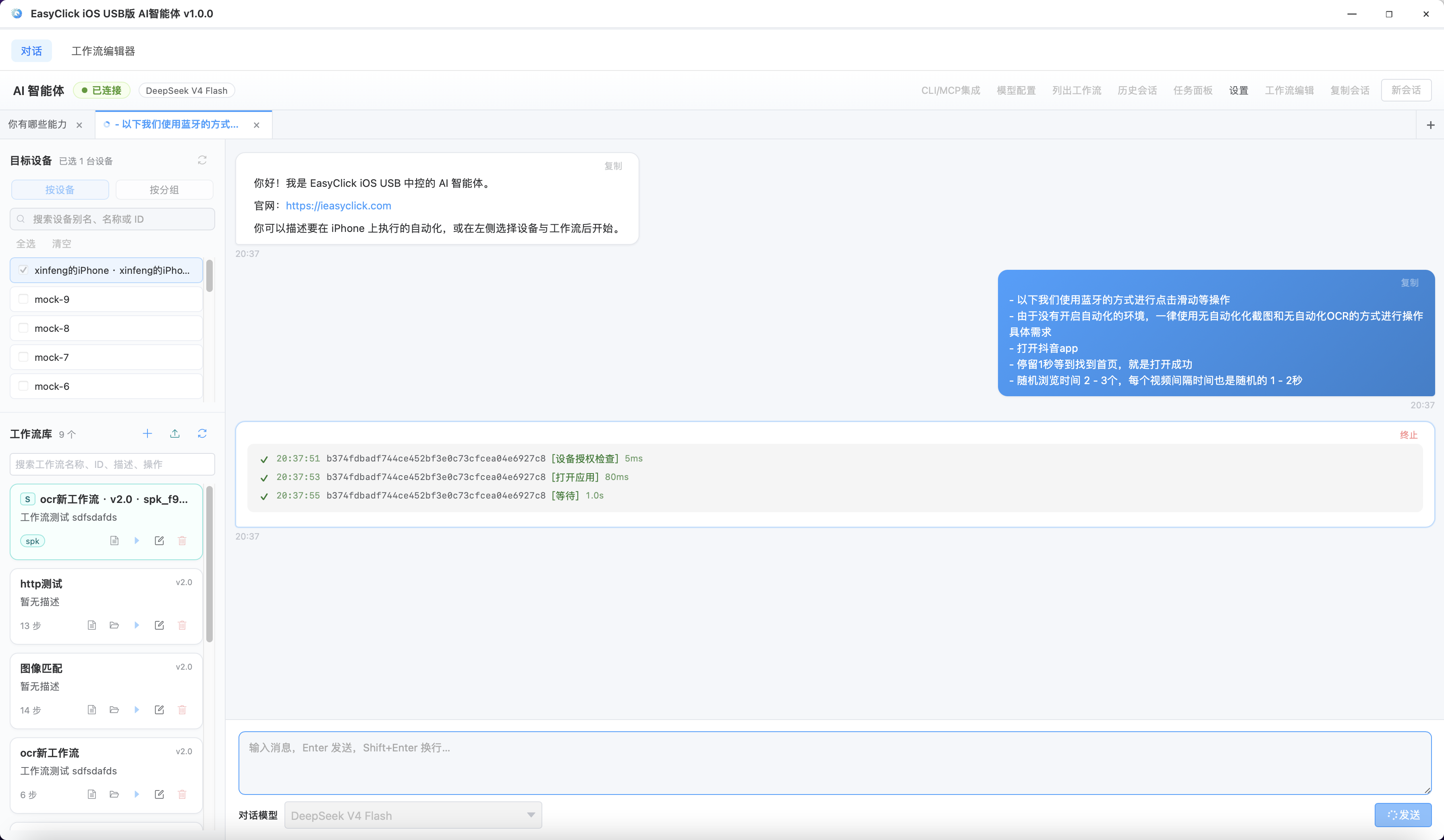
Task: Switch device view to 按分组
Action: click(x=164, y=190)
